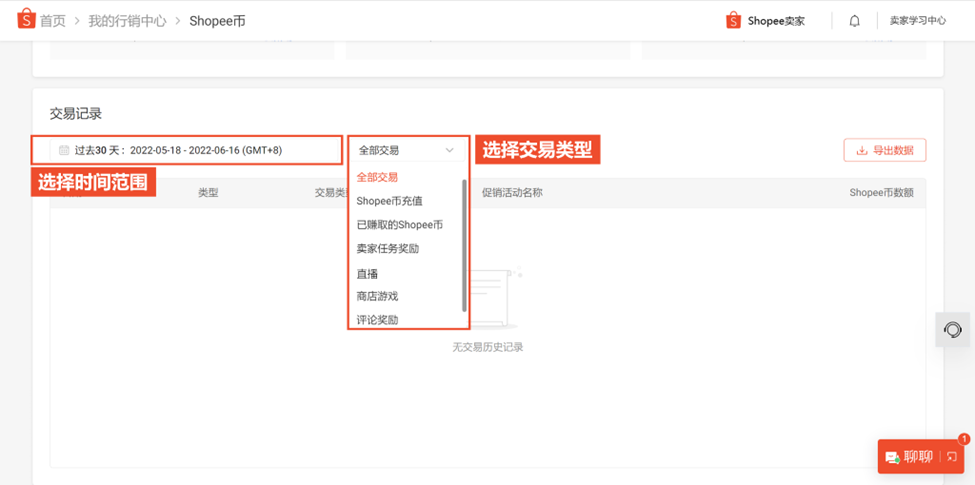975x485 pixels.
Task: Collapse the 全部交易 dropdown chevron
Action: pos(450,150)
